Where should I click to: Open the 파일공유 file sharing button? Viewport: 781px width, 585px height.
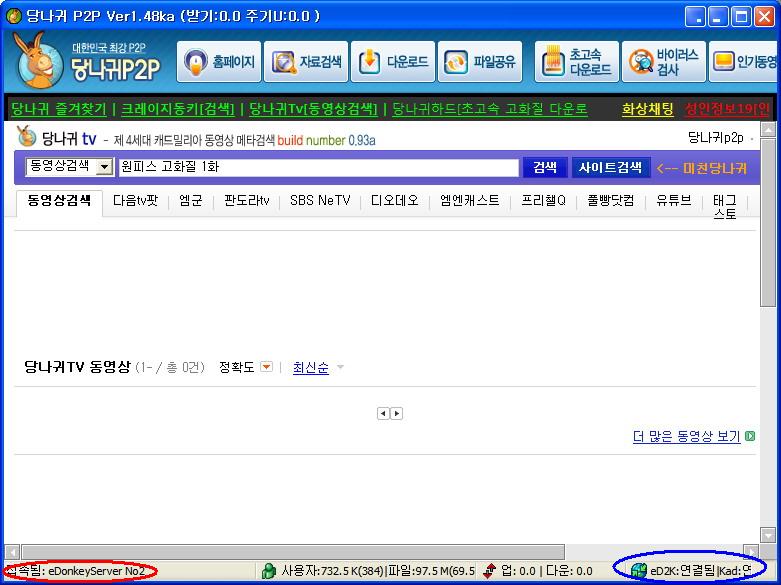click(x=480, y=62)
